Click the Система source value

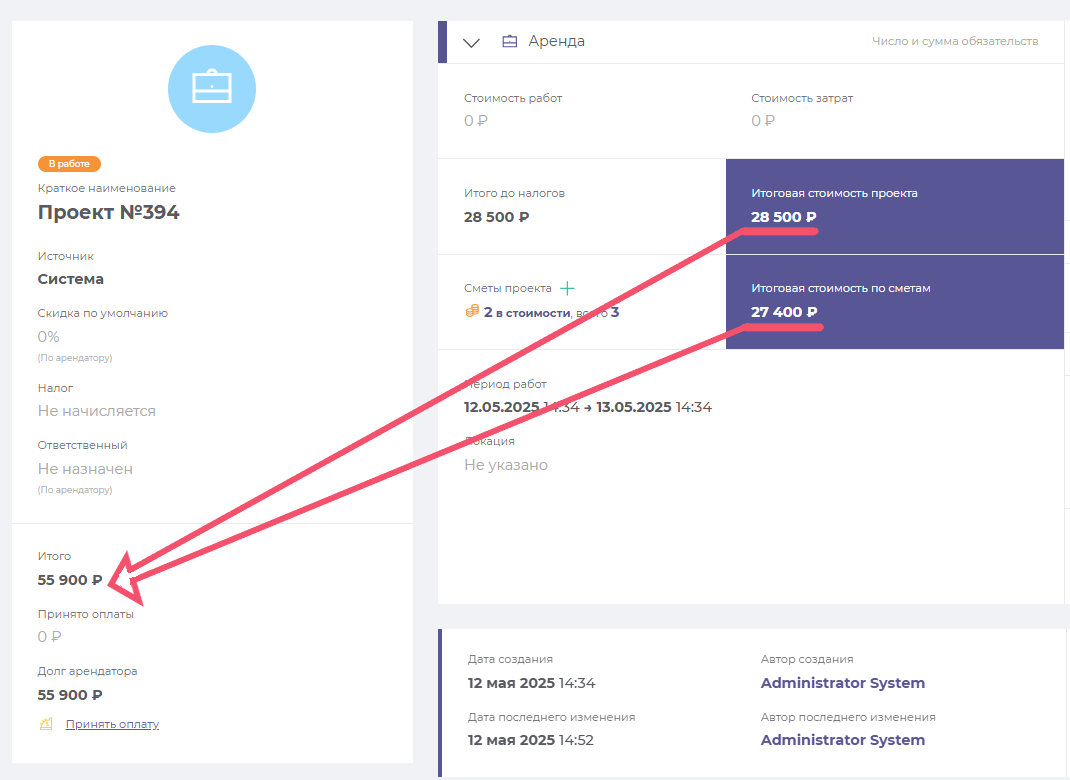[70, 279]
